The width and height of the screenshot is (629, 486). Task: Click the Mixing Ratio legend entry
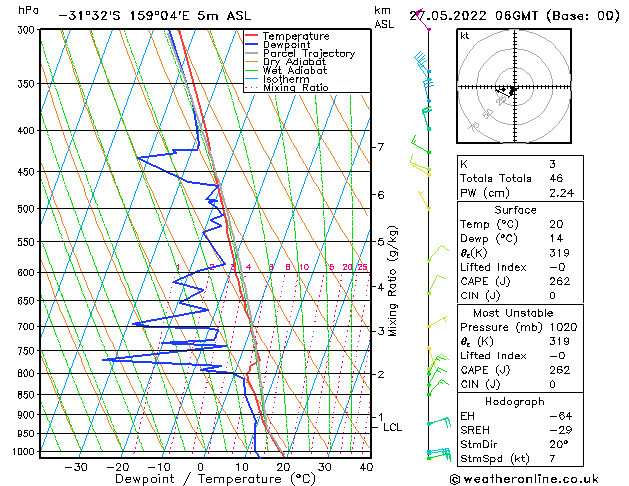pyautogui.click(x=296, y=87)
